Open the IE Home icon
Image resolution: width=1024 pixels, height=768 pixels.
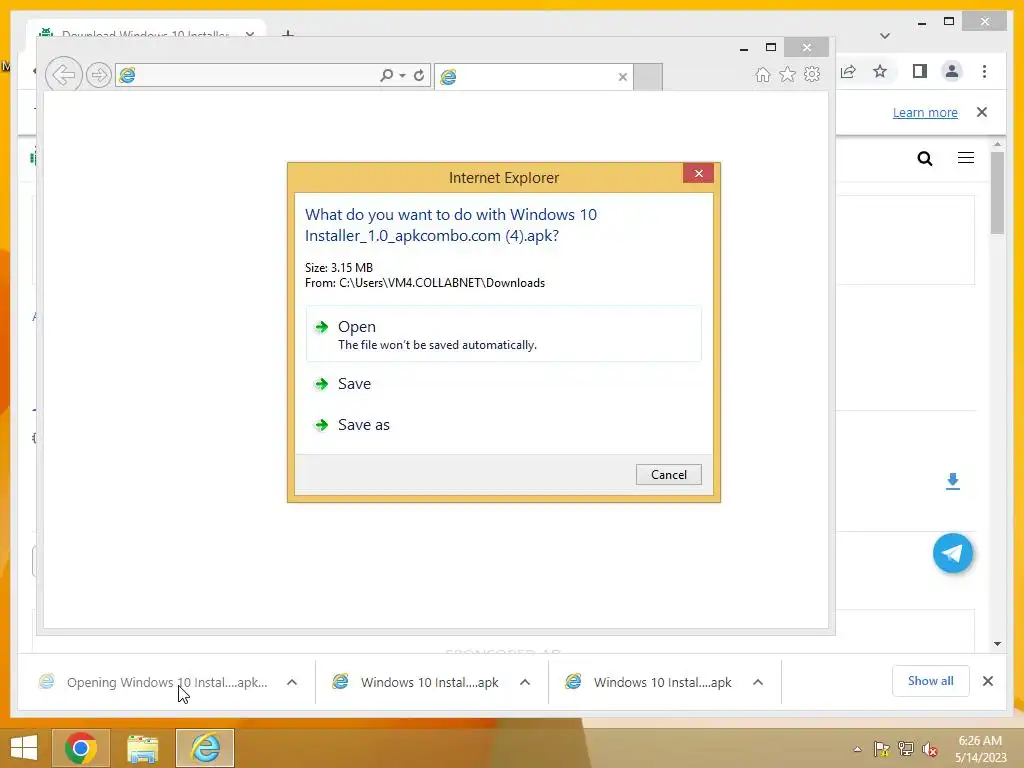pyautogui.click(x=763, y=75)
